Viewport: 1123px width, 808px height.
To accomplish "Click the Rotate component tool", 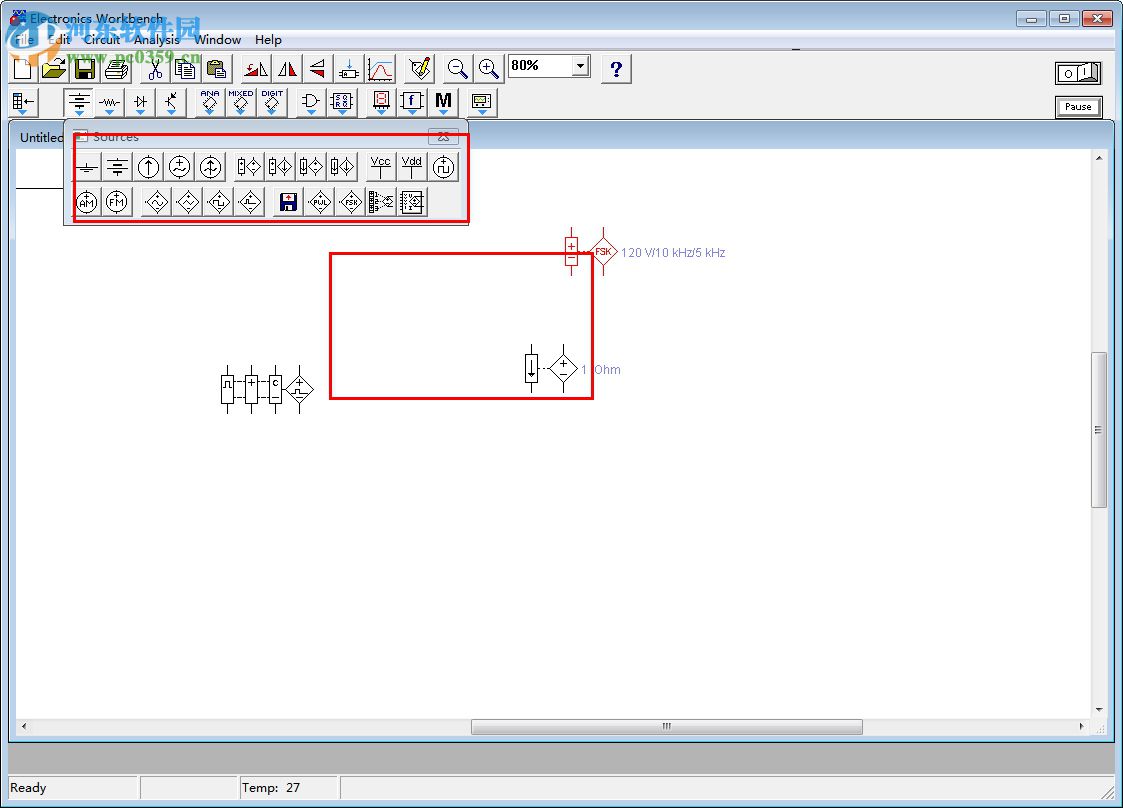I will (x=253, y=68).
